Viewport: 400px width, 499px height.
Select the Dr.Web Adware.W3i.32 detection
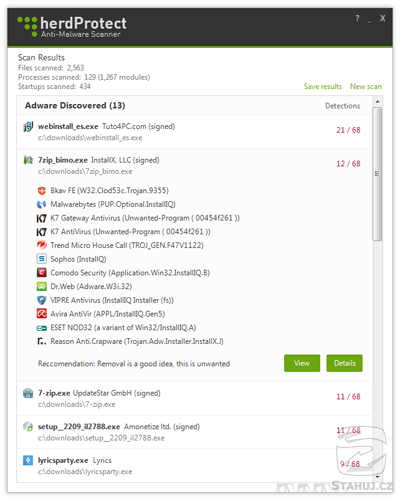tap(91, 287)
